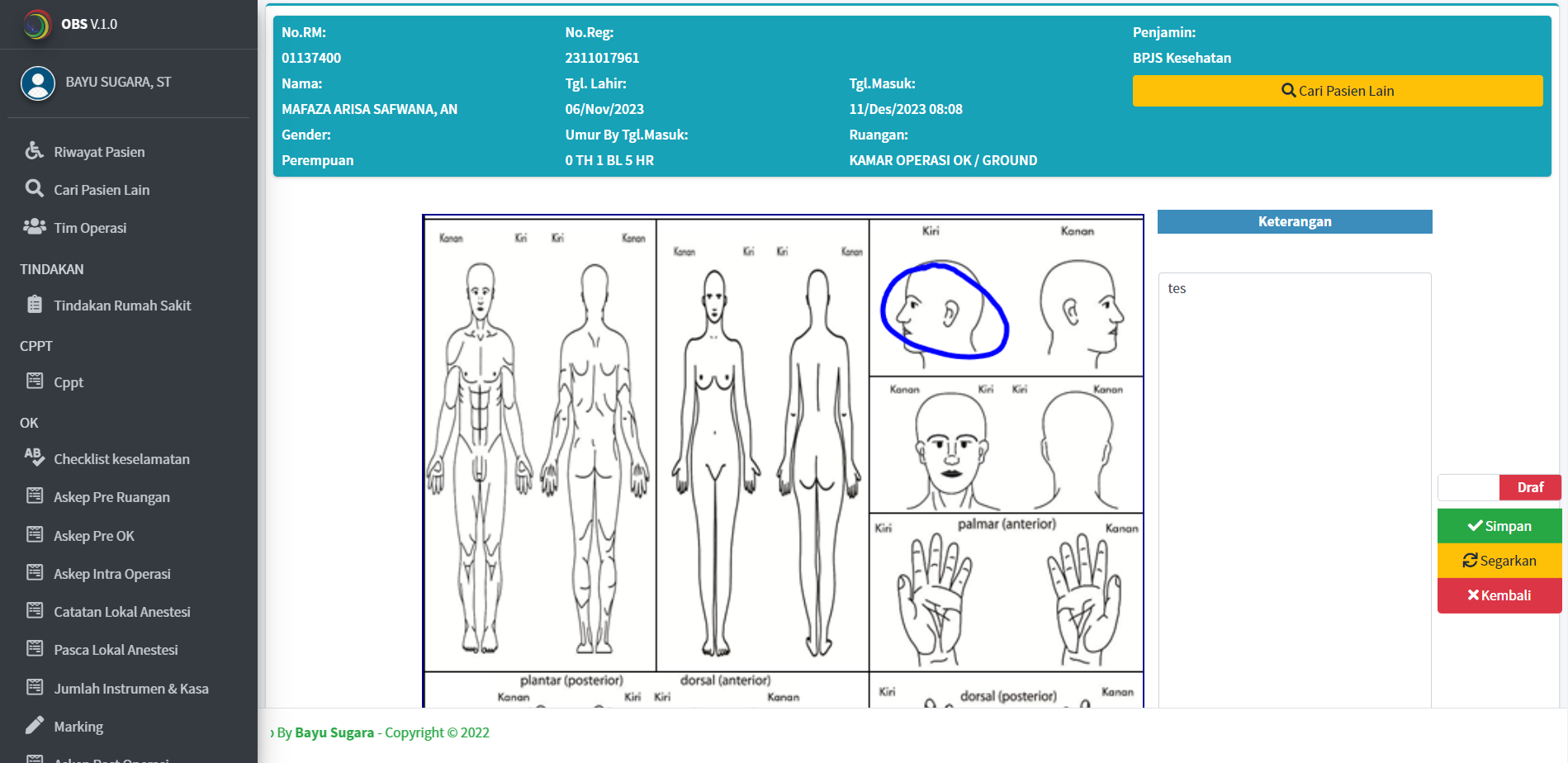The width and height of the screenshot is (1568, 763).
Task: Open Askep Intra Operasi menu item
Action: pos(111,574)
